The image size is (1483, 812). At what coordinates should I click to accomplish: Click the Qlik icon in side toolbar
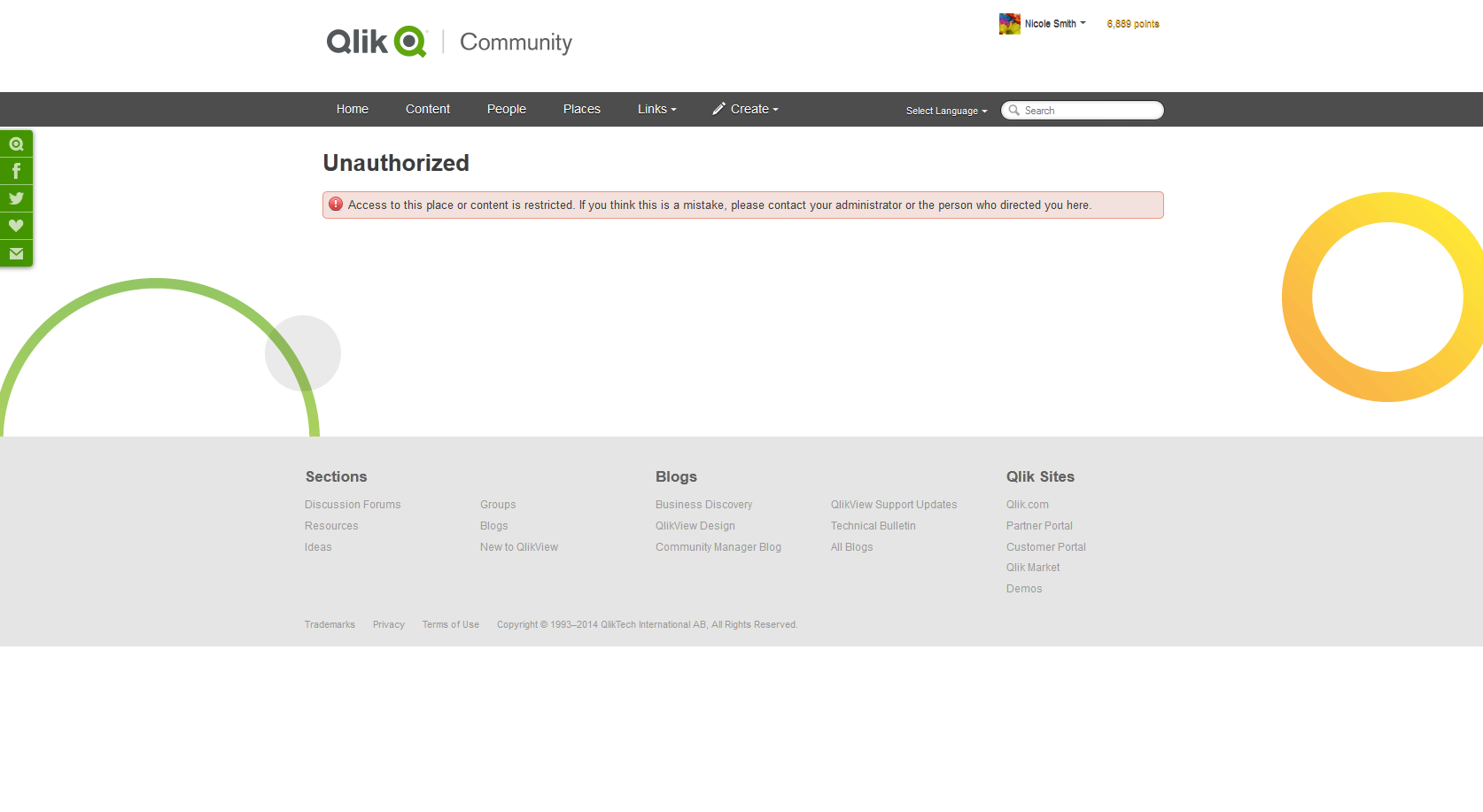[x=16, y=143]
